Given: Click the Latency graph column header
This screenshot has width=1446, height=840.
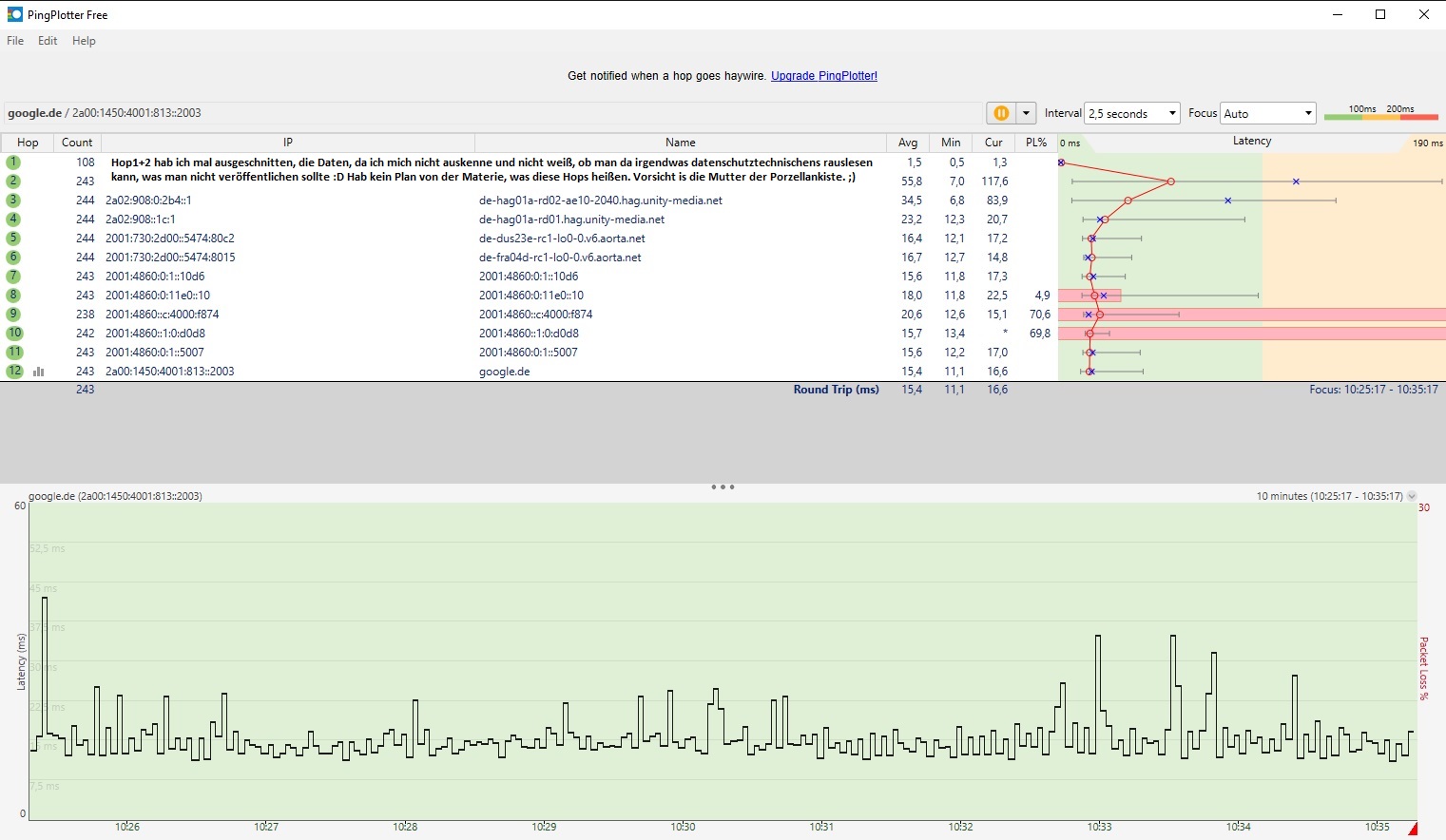Looking at the screenshot, I should [1252, 142].
